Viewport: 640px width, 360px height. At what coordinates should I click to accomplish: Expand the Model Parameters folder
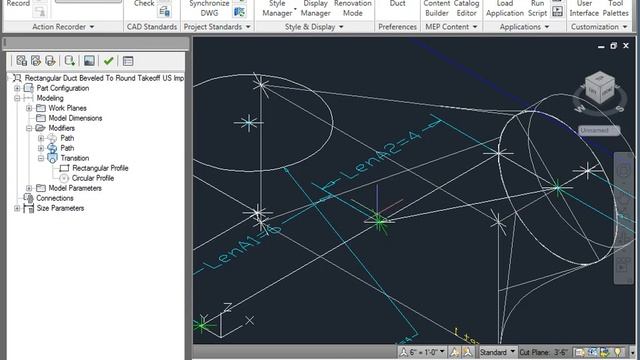(29, 188)
